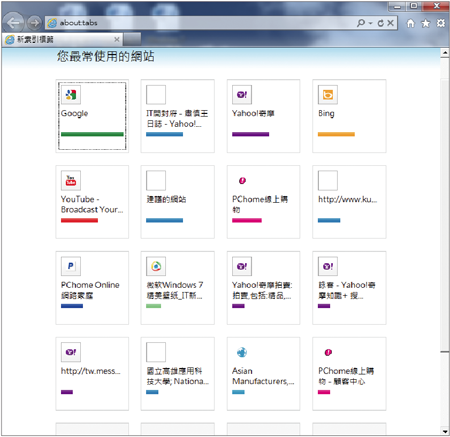Open the PChome Online tile
This screenshot has width=450, height=437.
92,288
